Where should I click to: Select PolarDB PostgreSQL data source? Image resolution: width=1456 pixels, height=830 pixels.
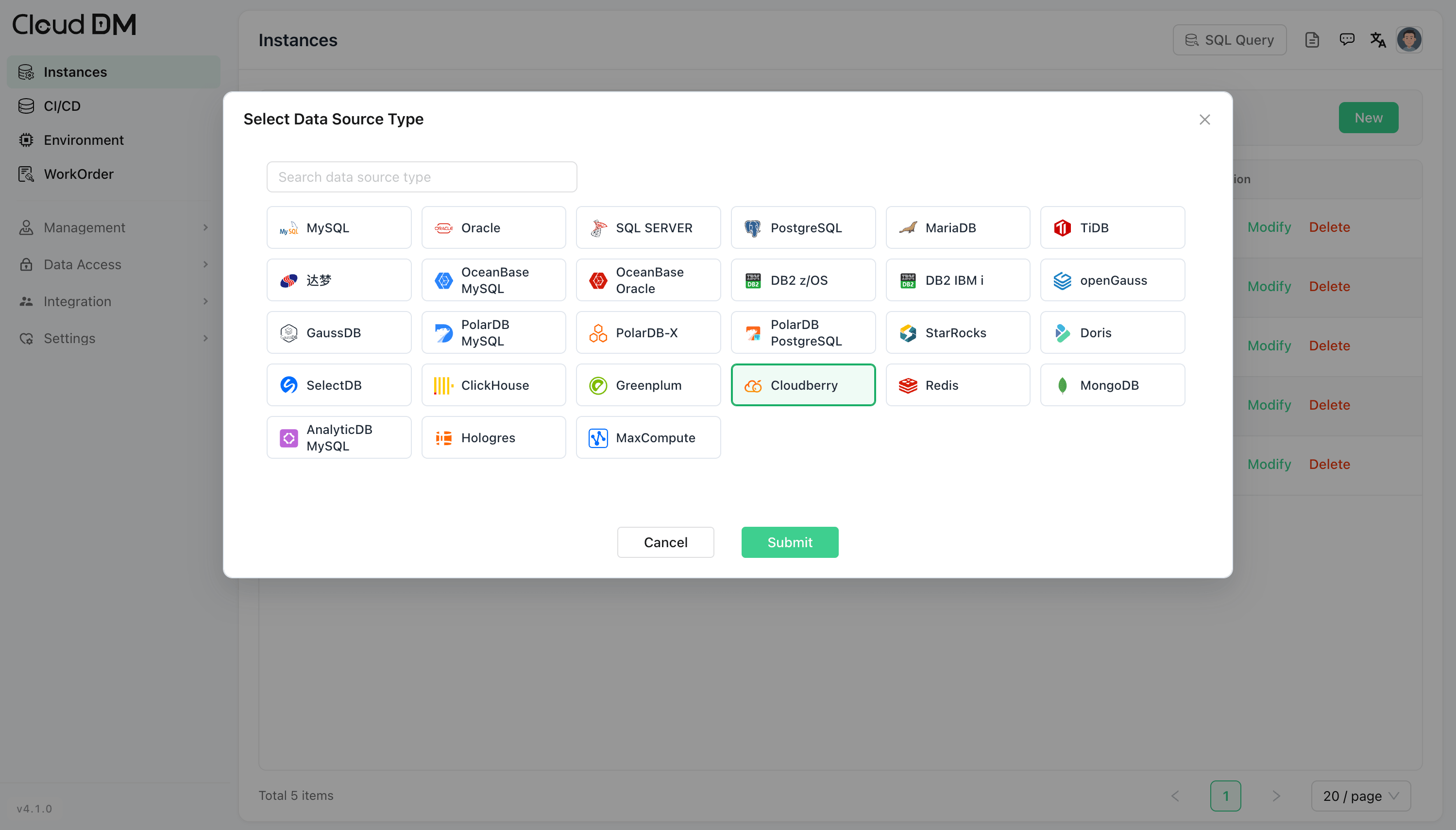point(803,332)
